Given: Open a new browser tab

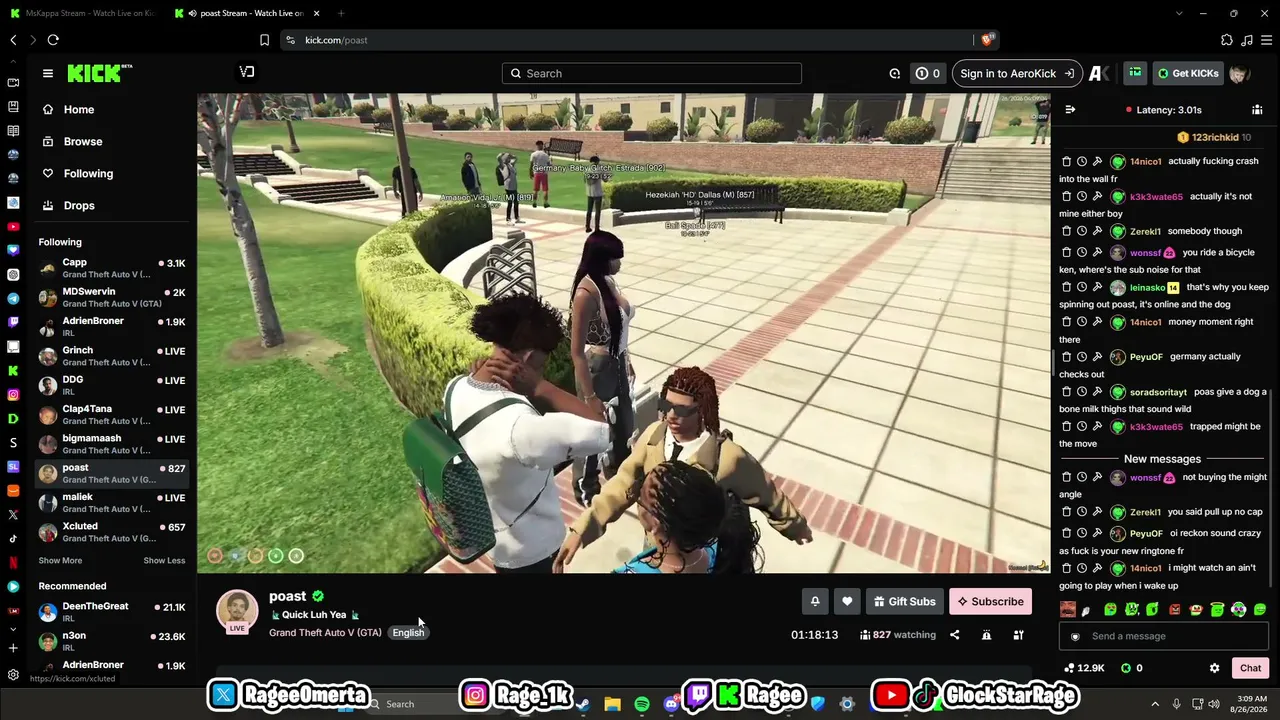Looking at the screenshot, I should click(341, 13).
